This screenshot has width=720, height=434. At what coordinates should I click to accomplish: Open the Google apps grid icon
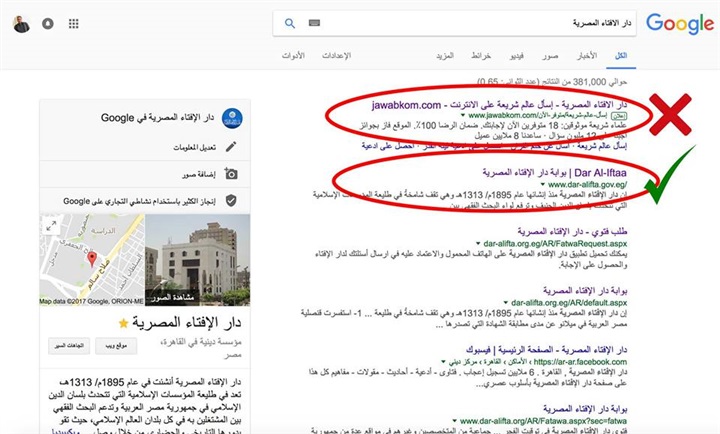pos(73,23)
